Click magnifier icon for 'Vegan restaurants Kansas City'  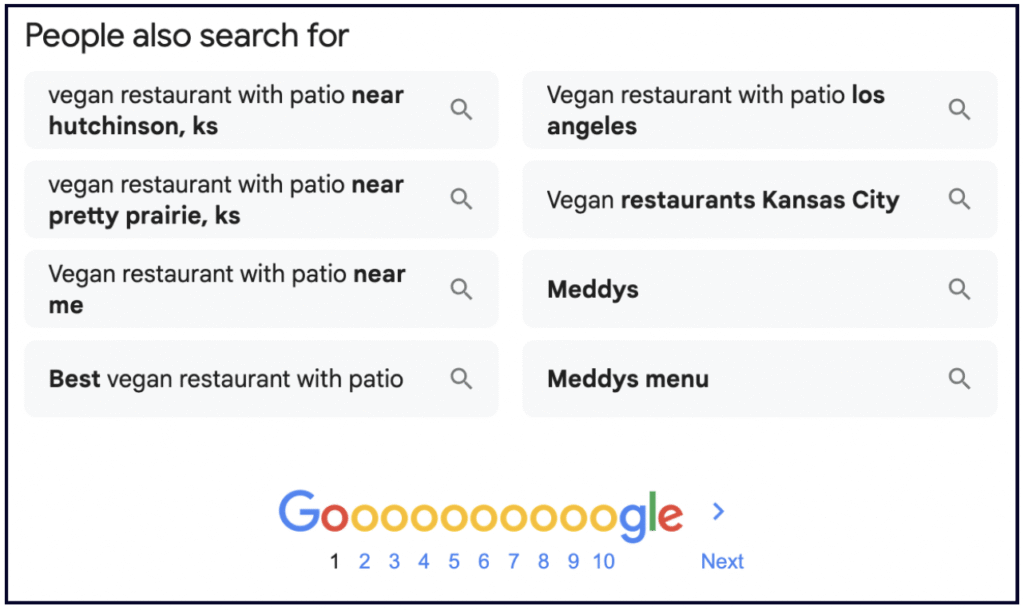coord(959,200)
